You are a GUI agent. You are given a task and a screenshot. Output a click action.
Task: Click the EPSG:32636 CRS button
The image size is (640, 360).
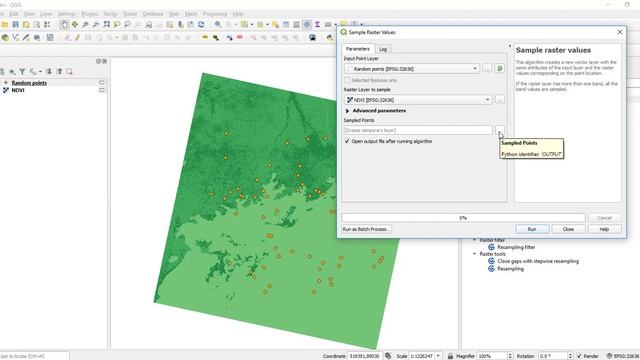[x=623, y=356]
